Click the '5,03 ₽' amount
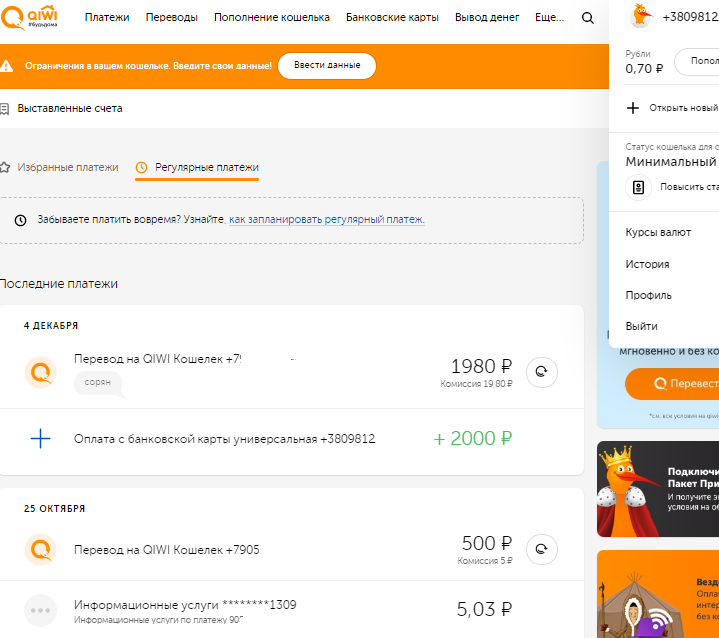Image resolution: width=719 pixels, height=638 pixels. (x=484, y=609)
